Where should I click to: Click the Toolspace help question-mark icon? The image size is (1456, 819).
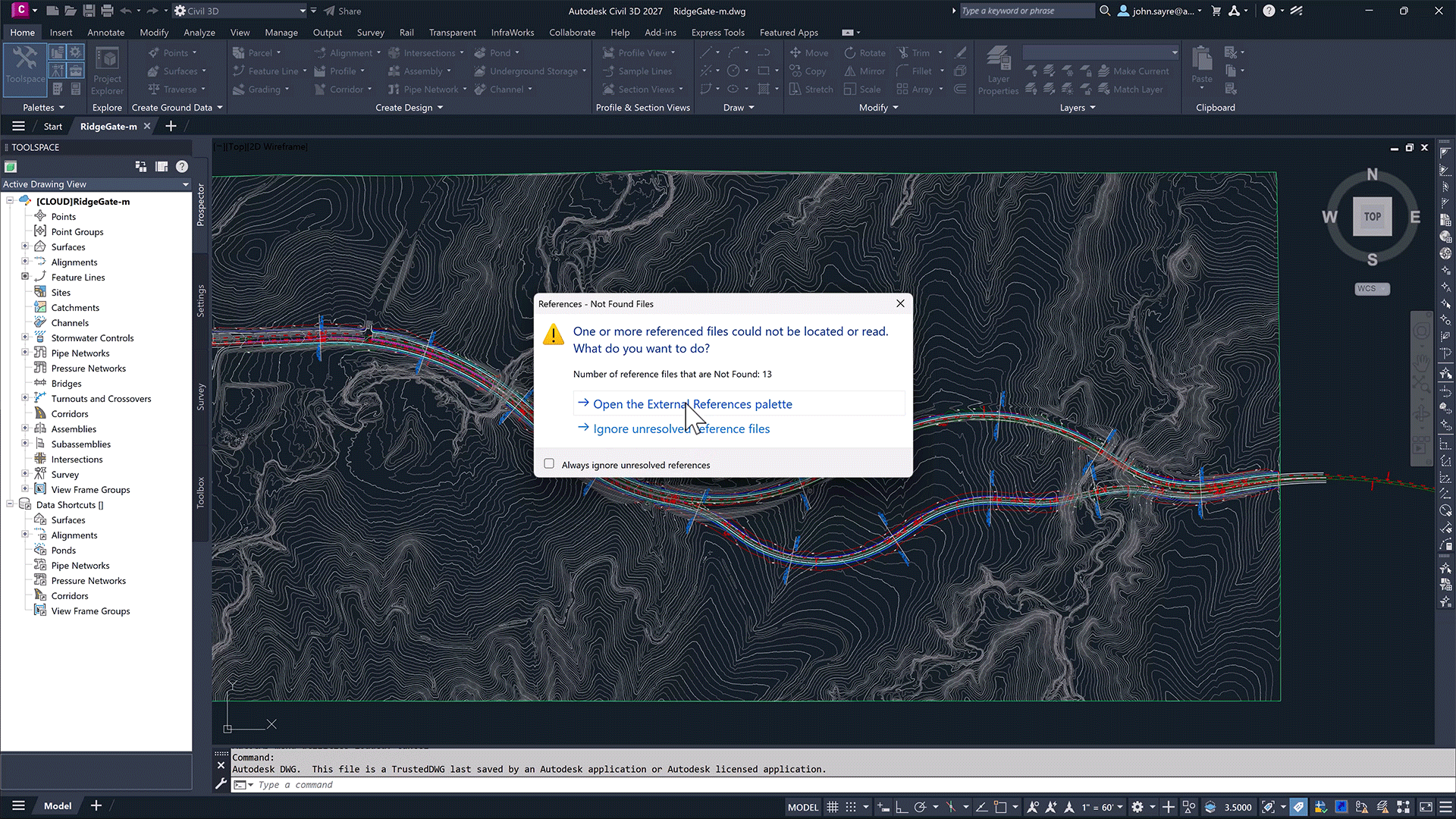(x=182, y=167)
